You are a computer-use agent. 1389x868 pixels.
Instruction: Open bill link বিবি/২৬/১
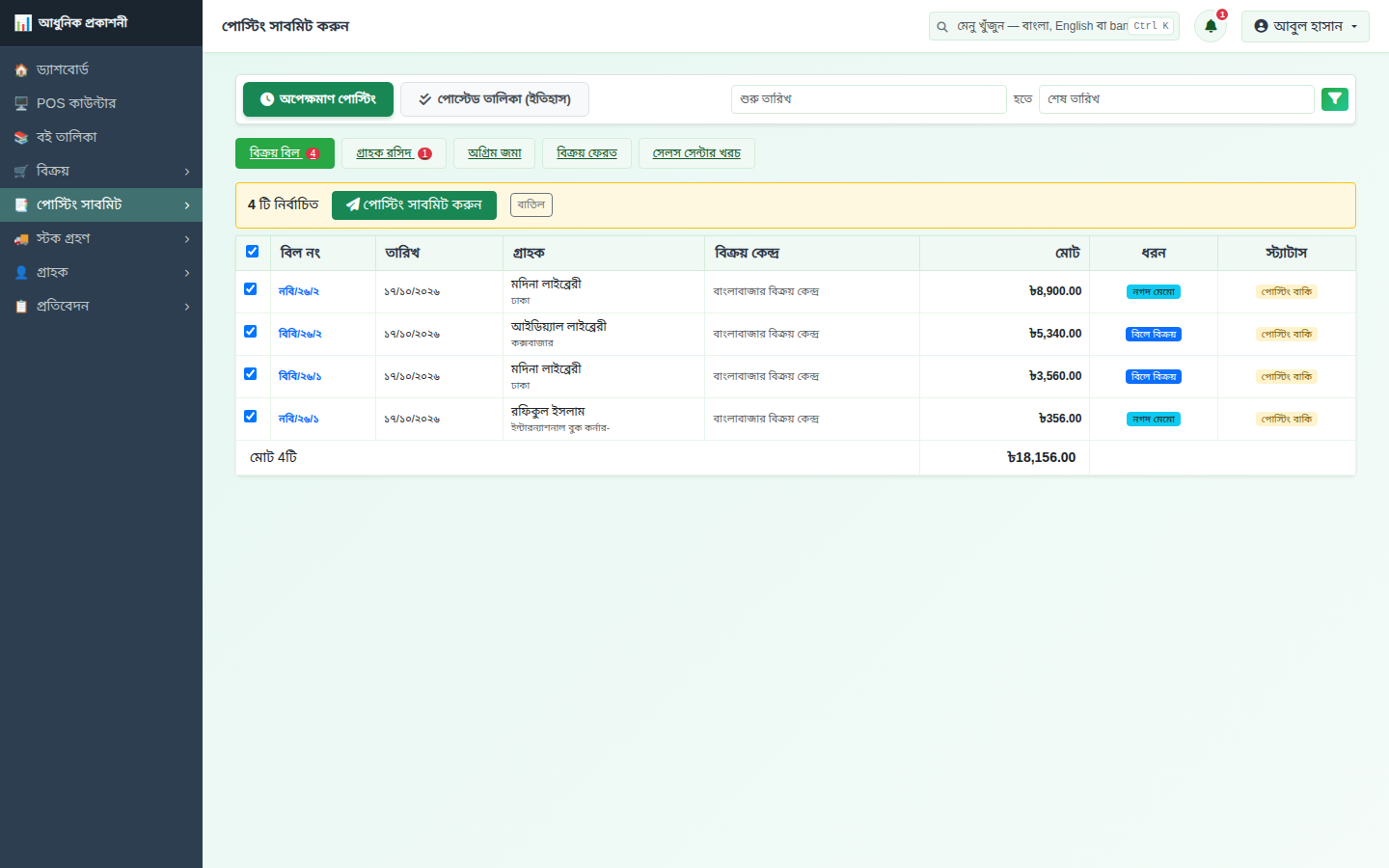point(300,376)
